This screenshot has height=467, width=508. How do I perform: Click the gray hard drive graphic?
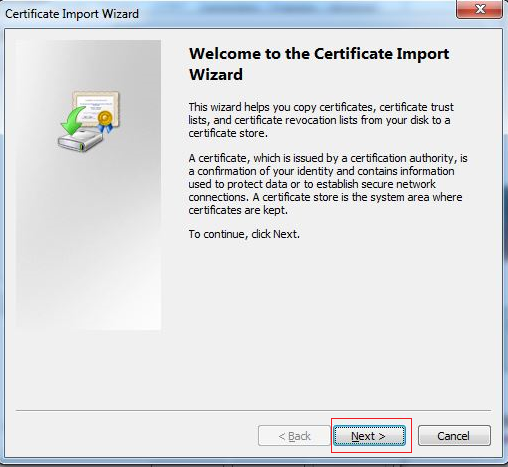80,140
